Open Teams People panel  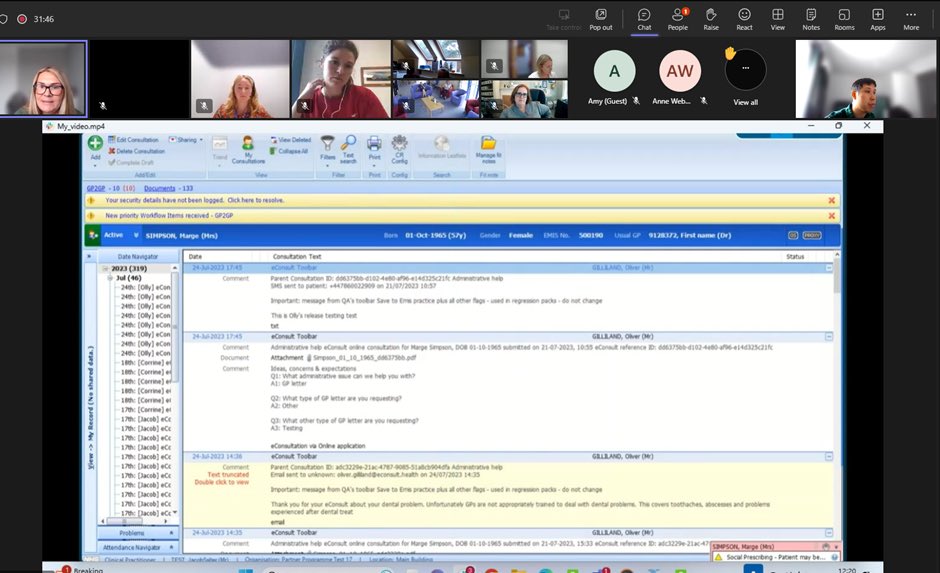pyautogui.click(x=677, y=19)
